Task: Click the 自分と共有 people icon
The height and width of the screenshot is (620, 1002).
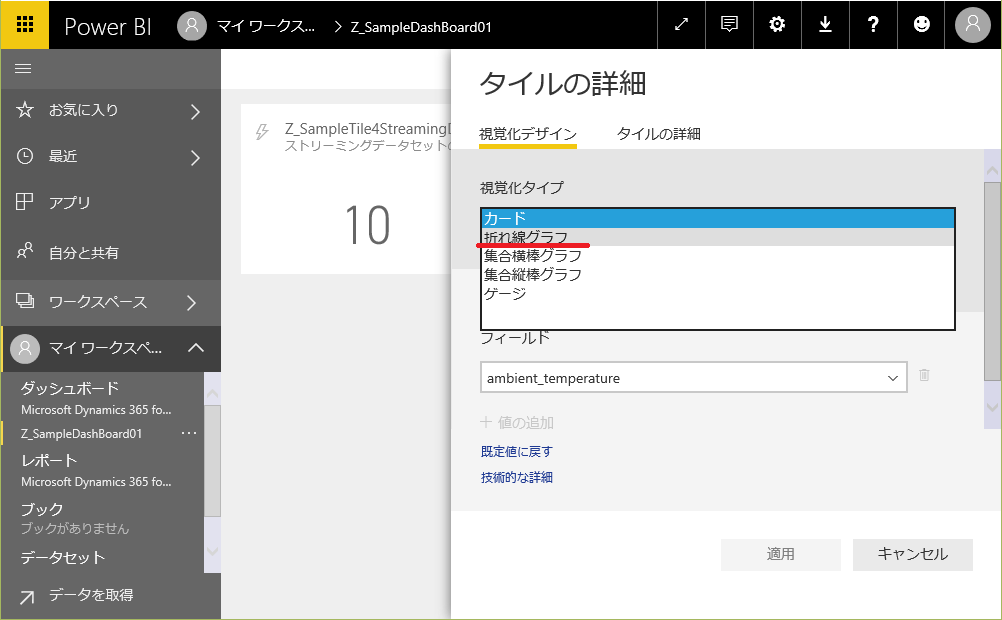Action: (24, 251)
